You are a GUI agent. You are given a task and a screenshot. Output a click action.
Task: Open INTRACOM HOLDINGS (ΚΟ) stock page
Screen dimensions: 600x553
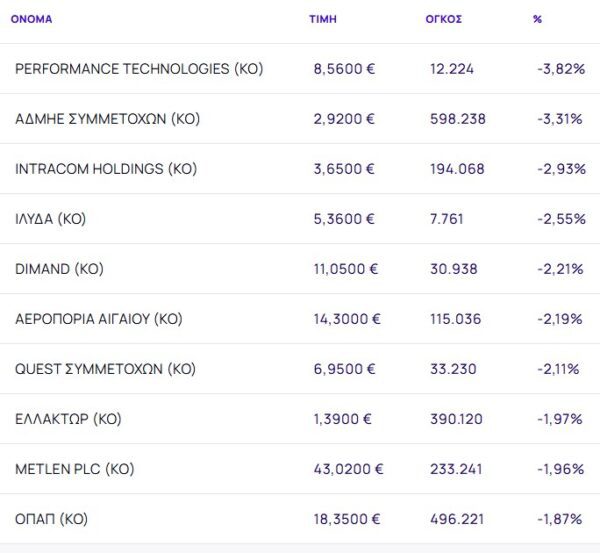coord(106,169)
